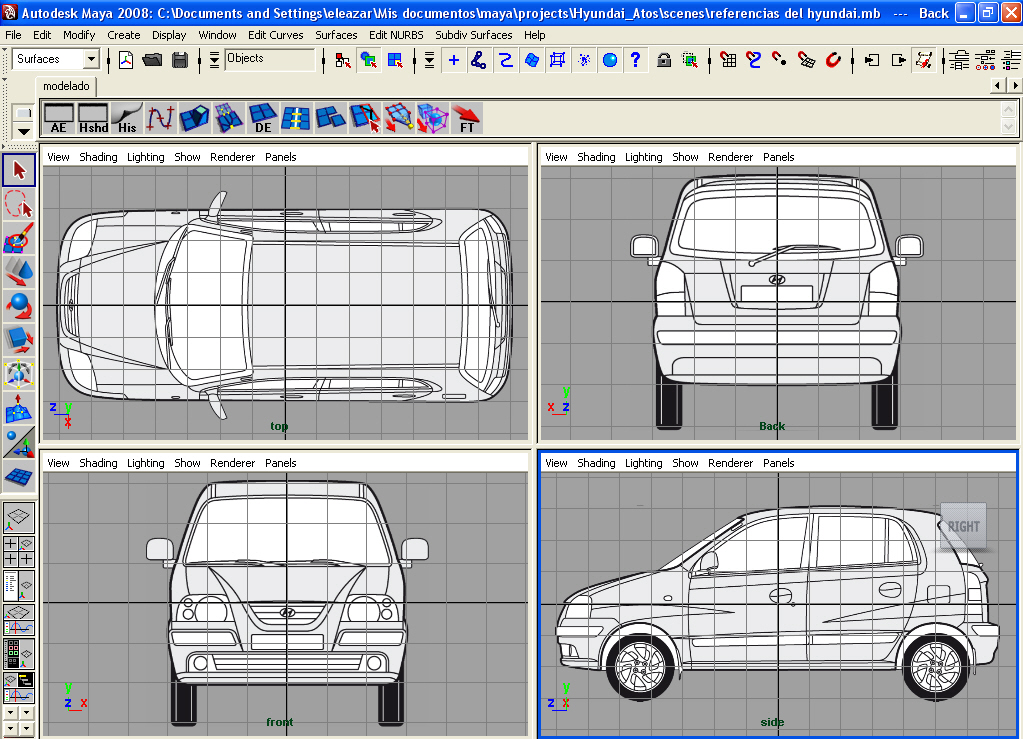Enable snap to grids magnet
The image size is (1023, 739).
[x=728, y=61]
